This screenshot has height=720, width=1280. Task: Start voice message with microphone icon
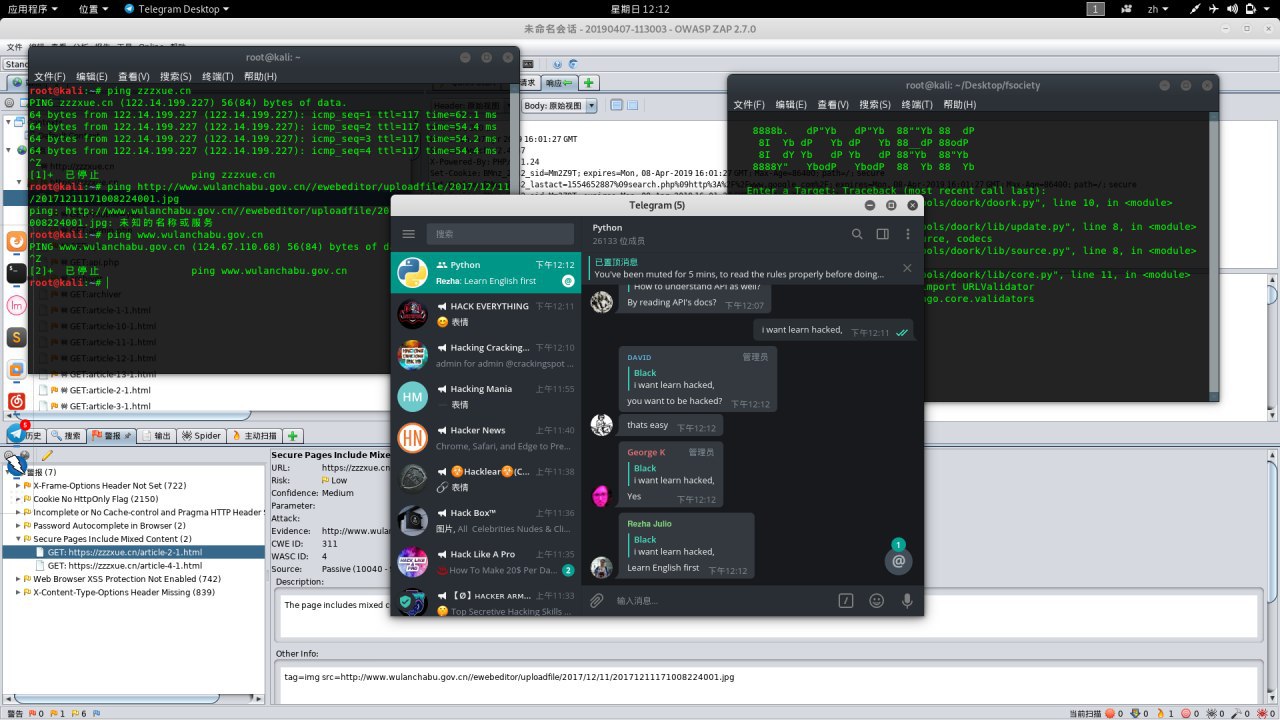[x=908, y=600]
